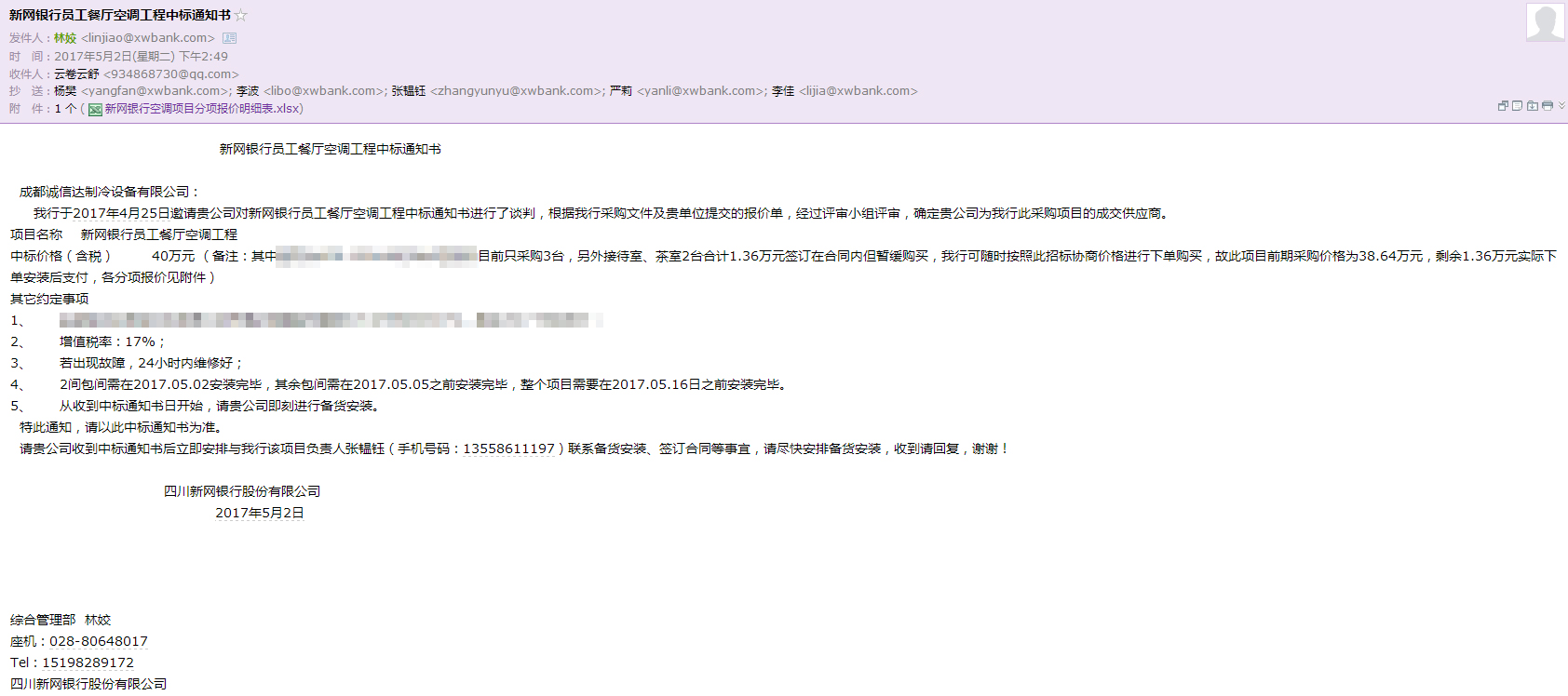The image size is (1568, 696).
Task: Click CC recipient 严莉 yanli@xwbank.com
Action: coord(688,91)
